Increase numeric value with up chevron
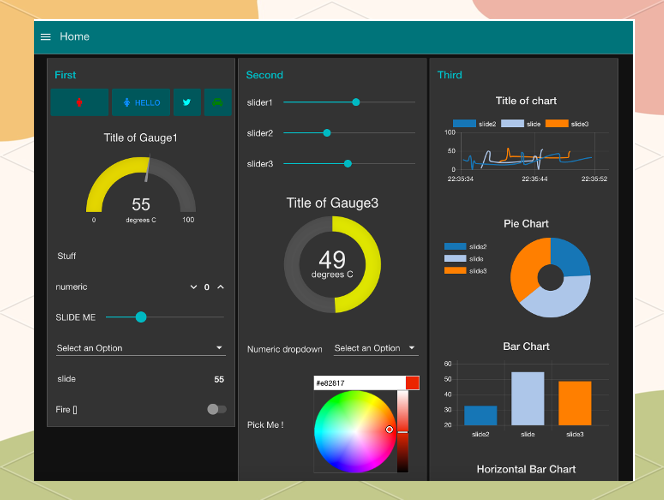This screenshot has width=664, height=500. point(220,287)
